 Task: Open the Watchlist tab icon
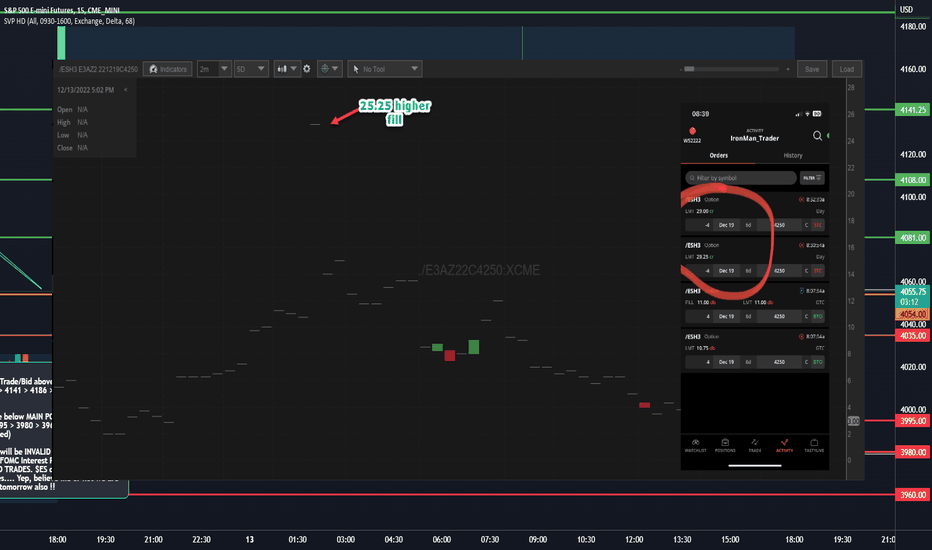[x=695, y=445]
